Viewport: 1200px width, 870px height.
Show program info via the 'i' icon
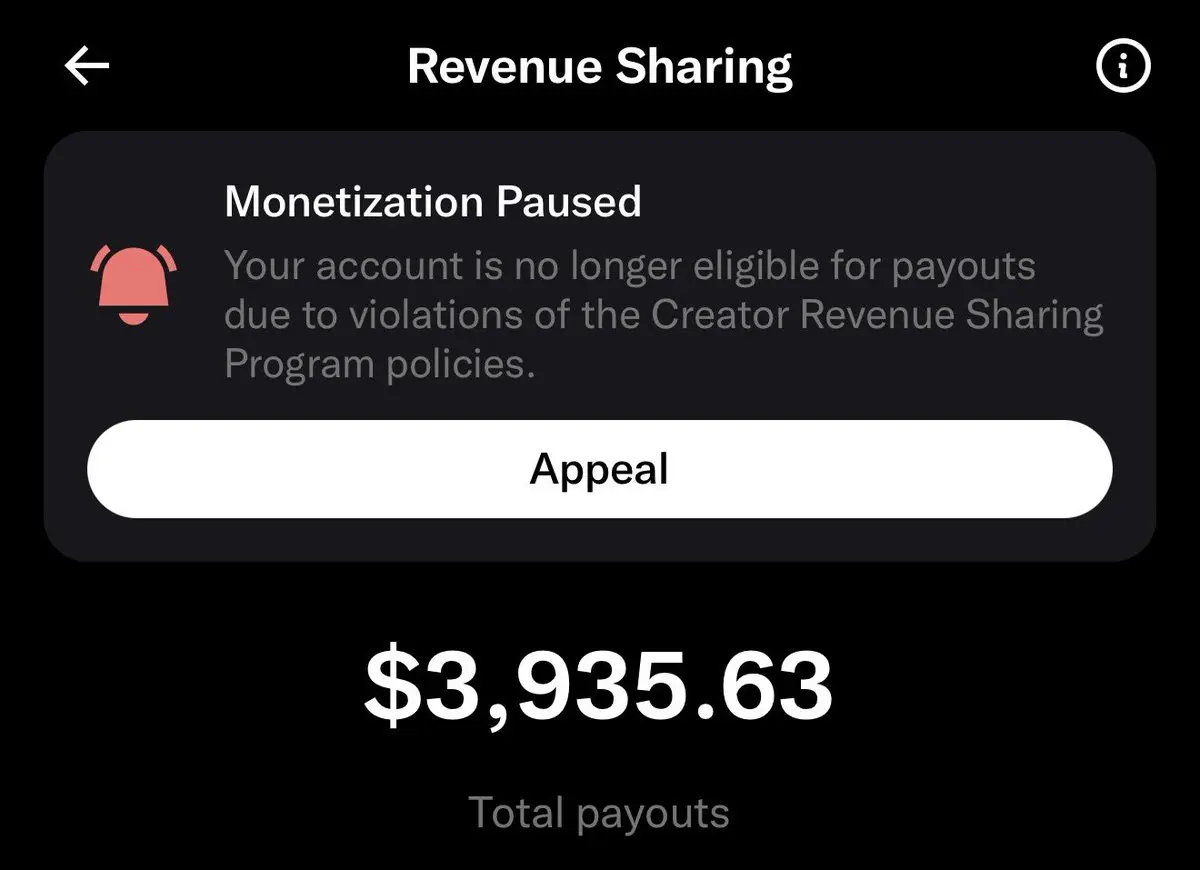pyautogui.click(x=1124, y=67)
